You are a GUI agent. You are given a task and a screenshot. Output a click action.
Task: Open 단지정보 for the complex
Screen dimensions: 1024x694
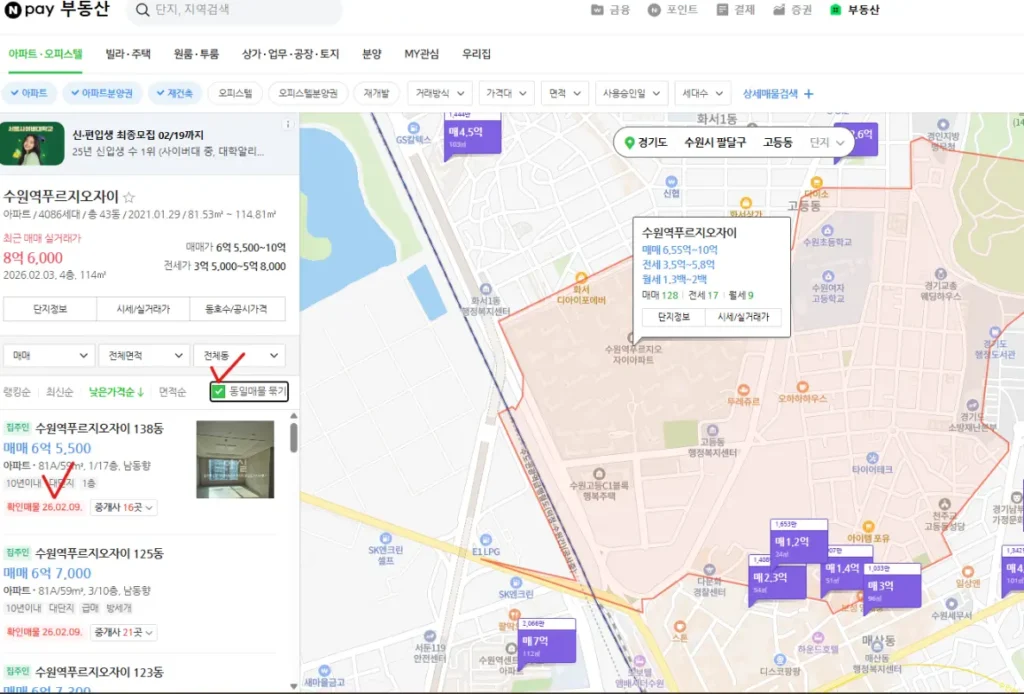tap(48, 309)
